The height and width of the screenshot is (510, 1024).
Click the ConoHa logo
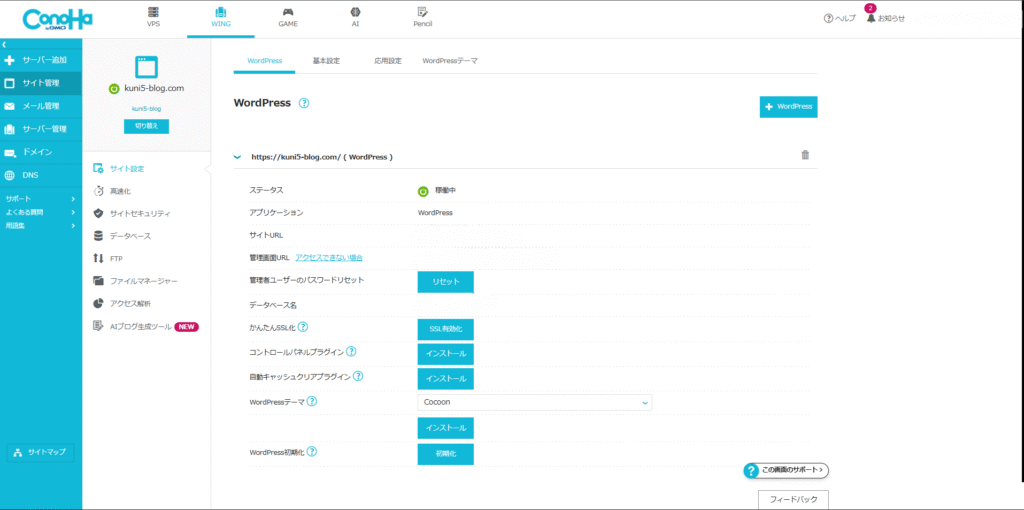pos(57,20)
